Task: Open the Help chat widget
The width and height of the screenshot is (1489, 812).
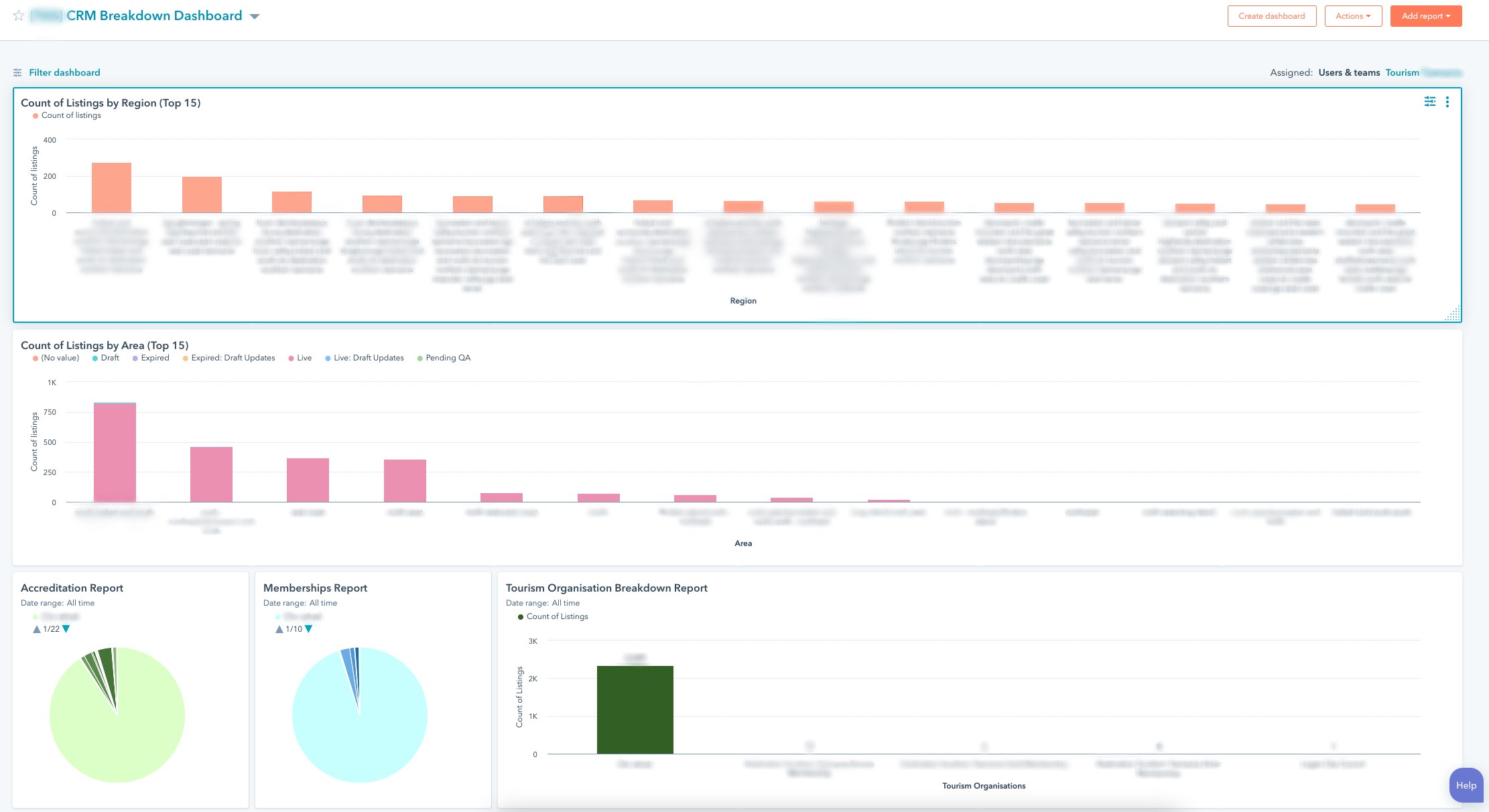Action: (1466, 785)
